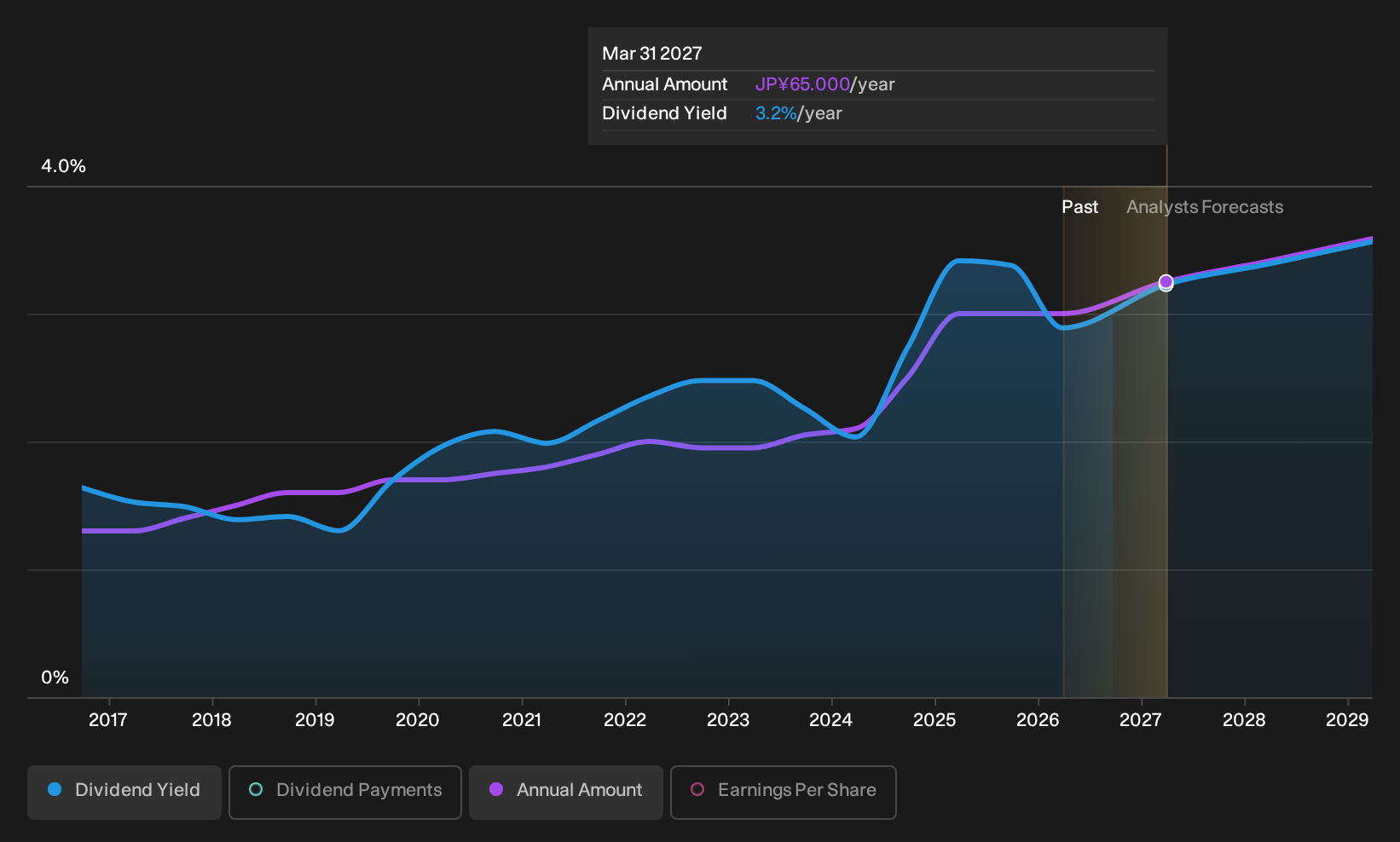Click the blue Dividend Yield legend dot
1400x842 pixels.
click(x=55, y=789)
